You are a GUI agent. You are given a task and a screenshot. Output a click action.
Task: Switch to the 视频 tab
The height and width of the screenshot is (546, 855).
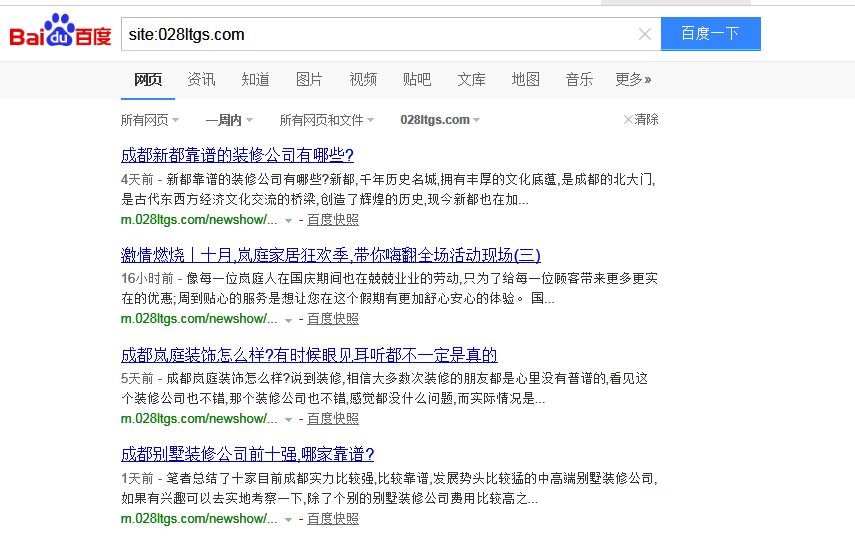tap(363, 80)
